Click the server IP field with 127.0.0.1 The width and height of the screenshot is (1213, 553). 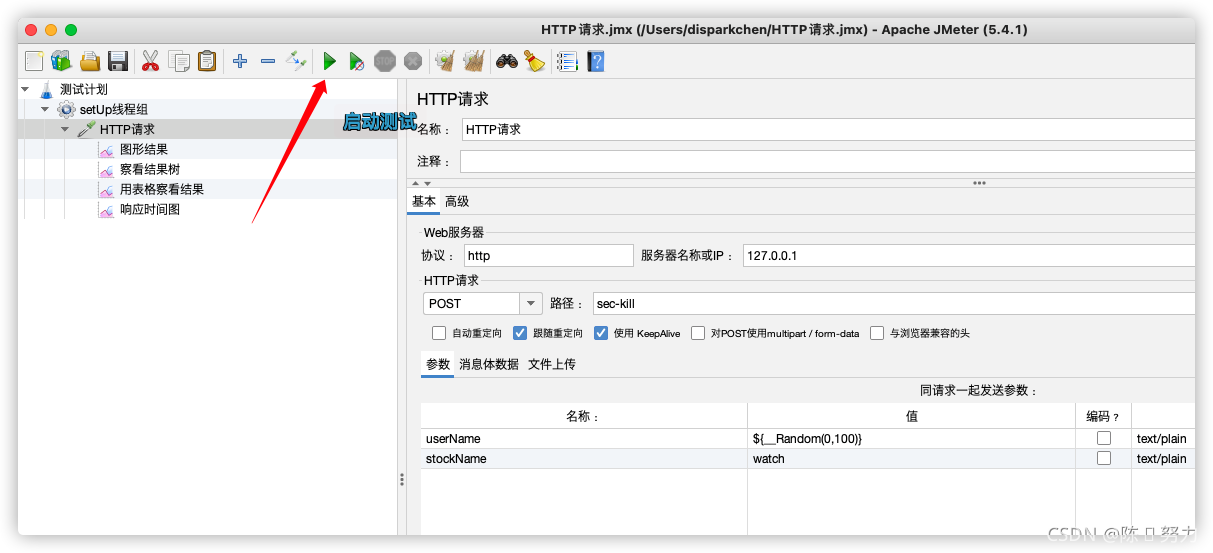969,255
